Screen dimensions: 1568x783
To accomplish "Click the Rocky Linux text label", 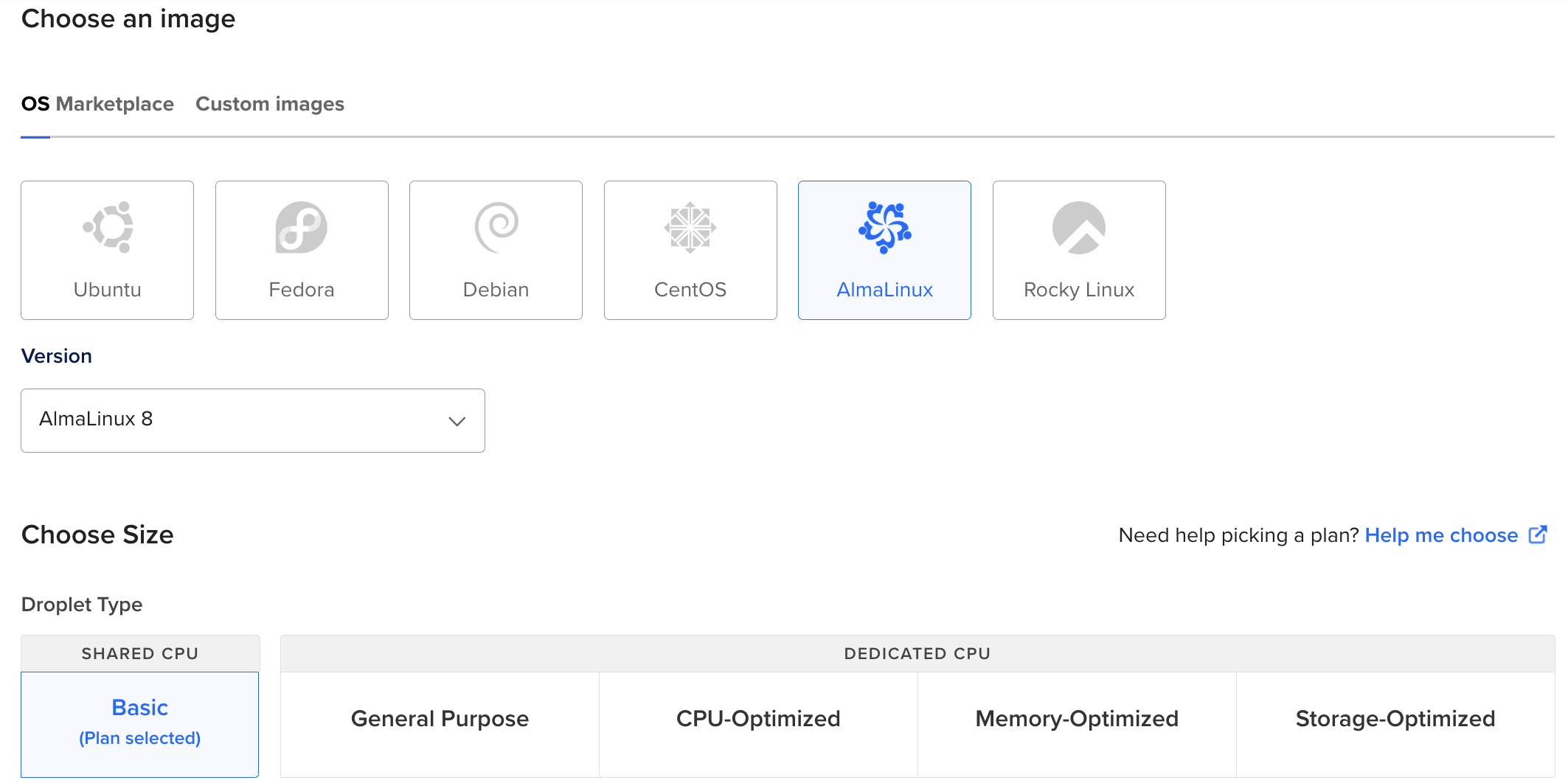I will [1079, 290].
